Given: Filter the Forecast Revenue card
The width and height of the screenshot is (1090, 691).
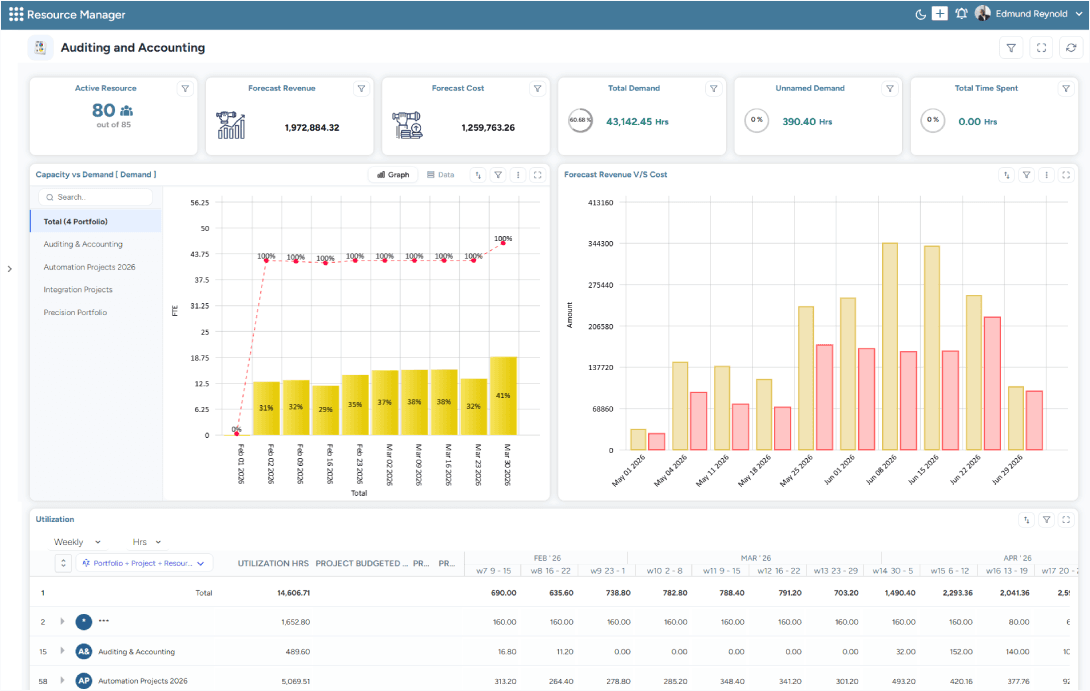Looking at the screenshot, I should (x=361, y=89).
